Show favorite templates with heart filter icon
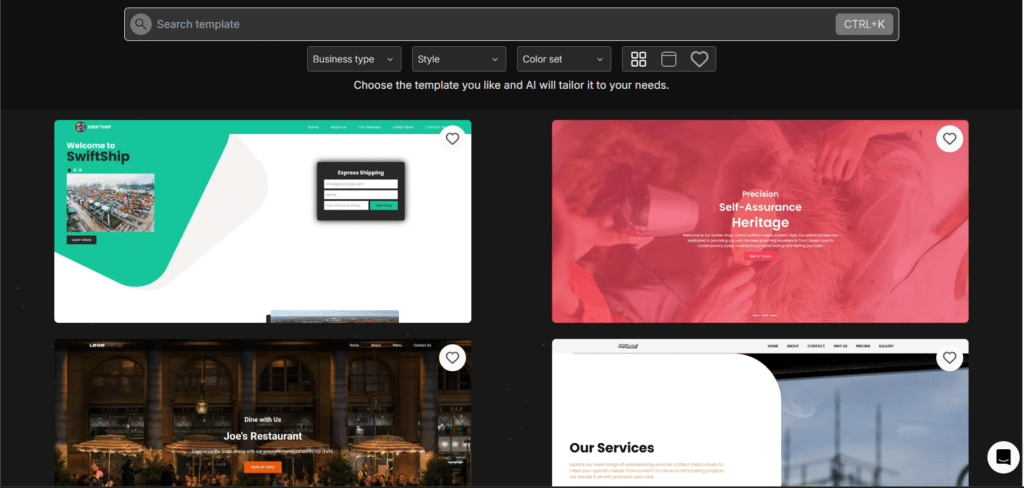 tap(699, 59)
